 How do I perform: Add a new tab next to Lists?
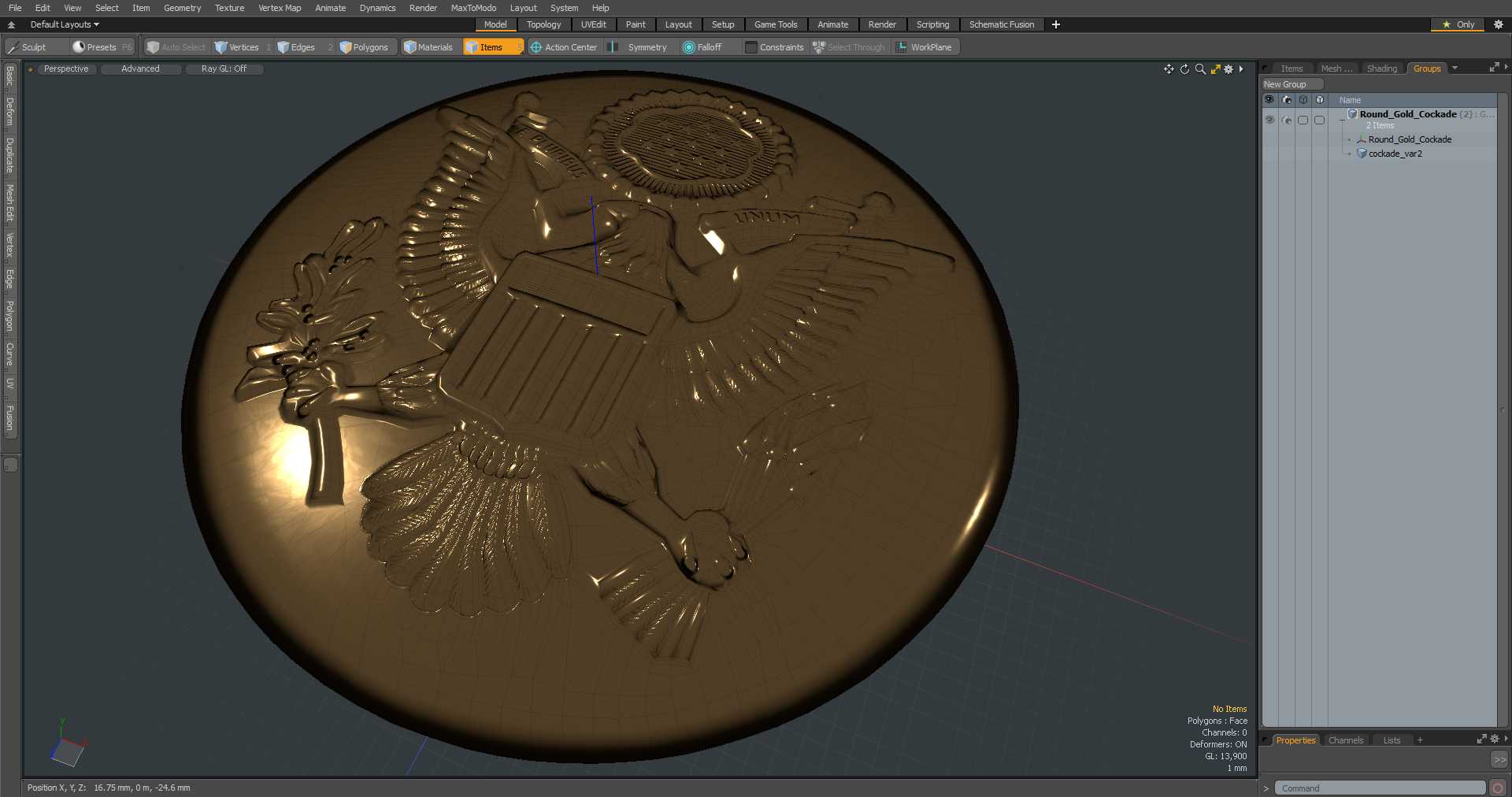[x=1420, y=740]
